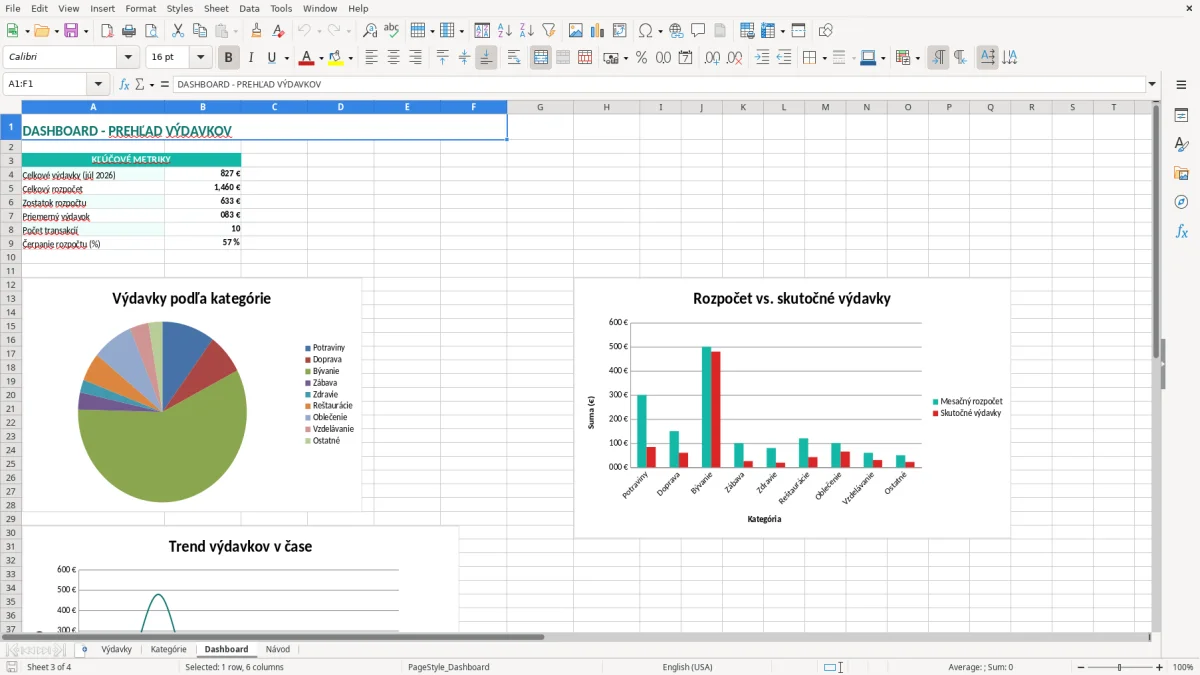Click the Insert Comment icon
The height and width of the screenshot is (675, 1200).
click(697, 31)
